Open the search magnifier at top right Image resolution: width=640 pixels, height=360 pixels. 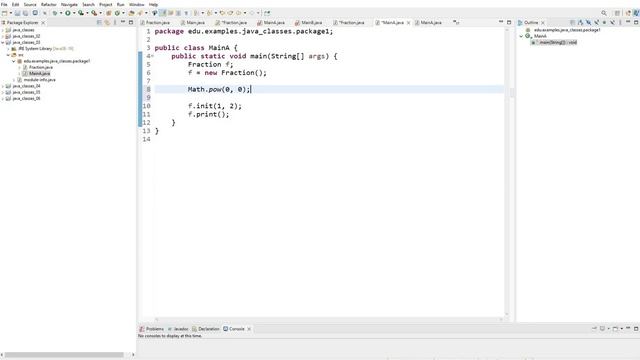pos(604,13)
